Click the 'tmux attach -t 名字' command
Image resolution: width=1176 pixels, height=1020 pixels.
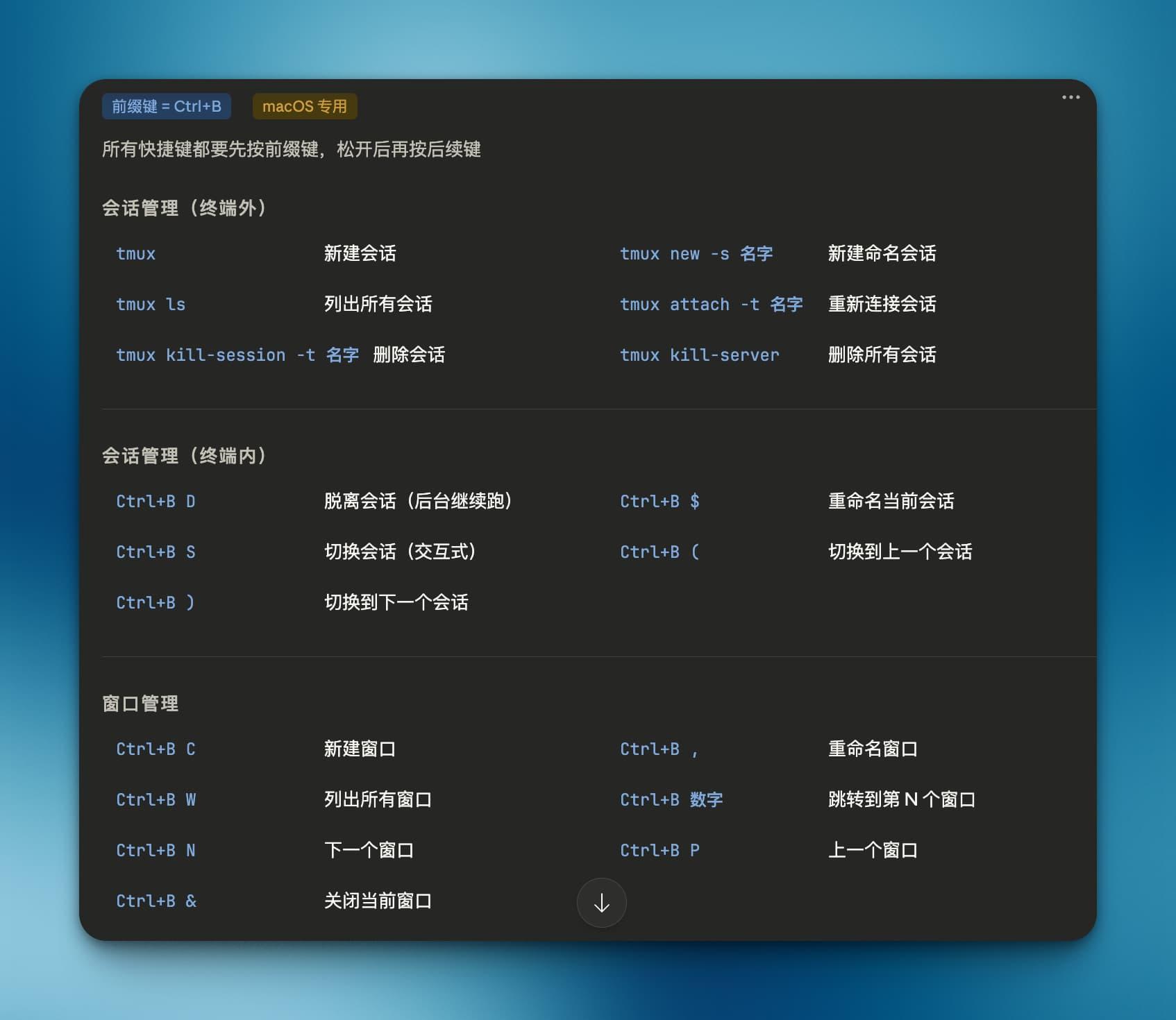(x=711, y=305)
